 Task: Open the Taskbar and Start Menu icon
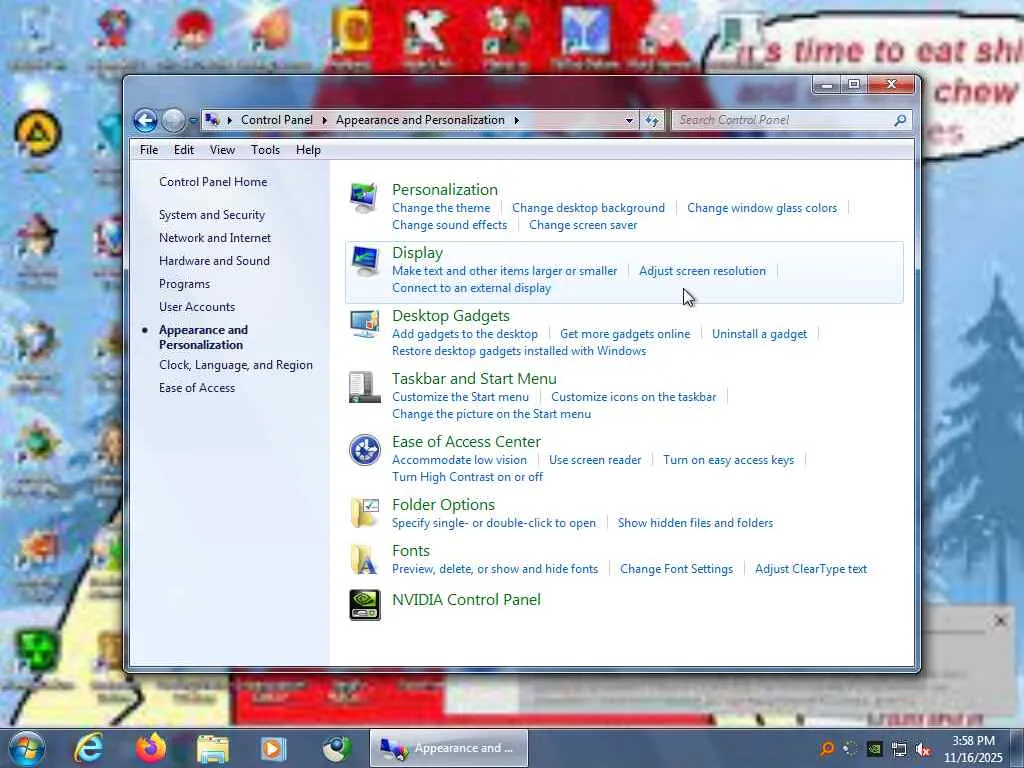click(x=364, y=387)
